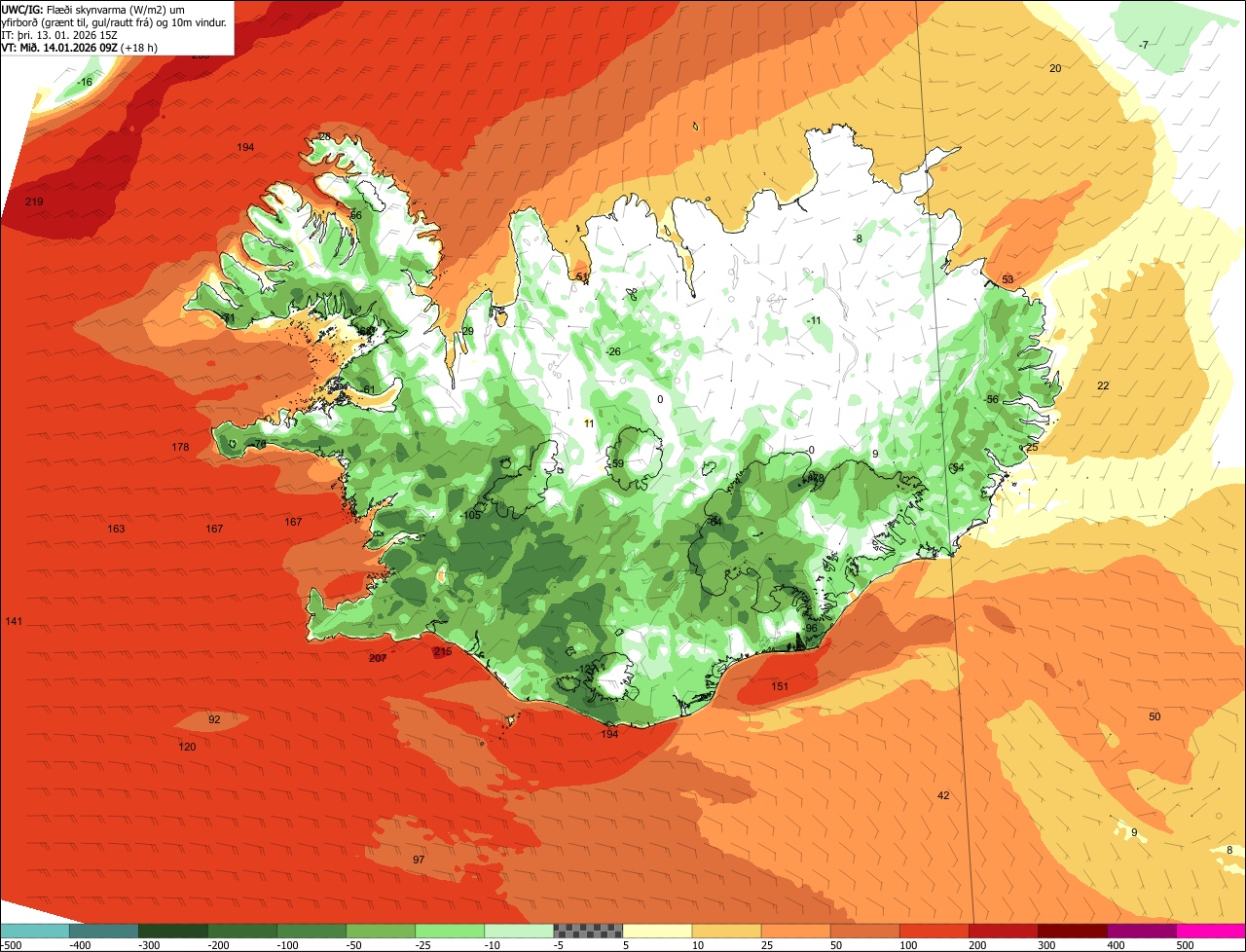Click the value -26 on the map

tap(612, 351)
